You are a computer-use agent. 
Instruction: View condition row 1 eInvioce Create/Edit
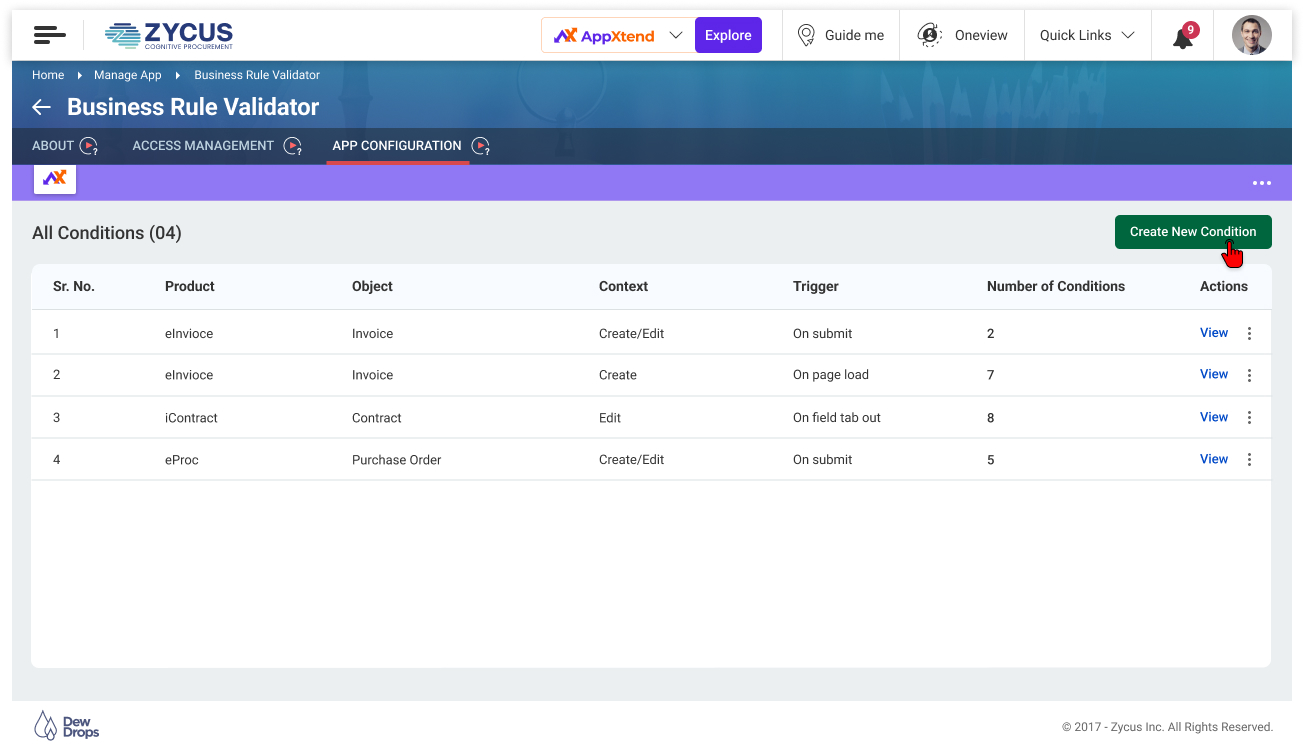point(1214,333)
